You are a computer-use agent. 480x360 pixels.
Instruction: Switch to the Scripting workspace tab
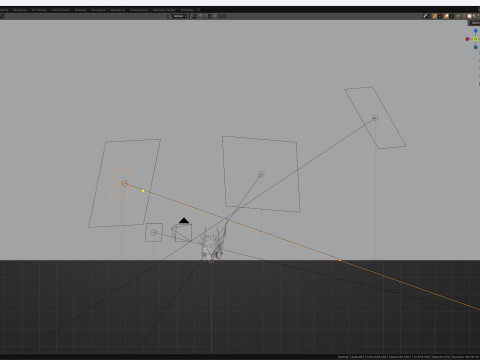[187, 10]
